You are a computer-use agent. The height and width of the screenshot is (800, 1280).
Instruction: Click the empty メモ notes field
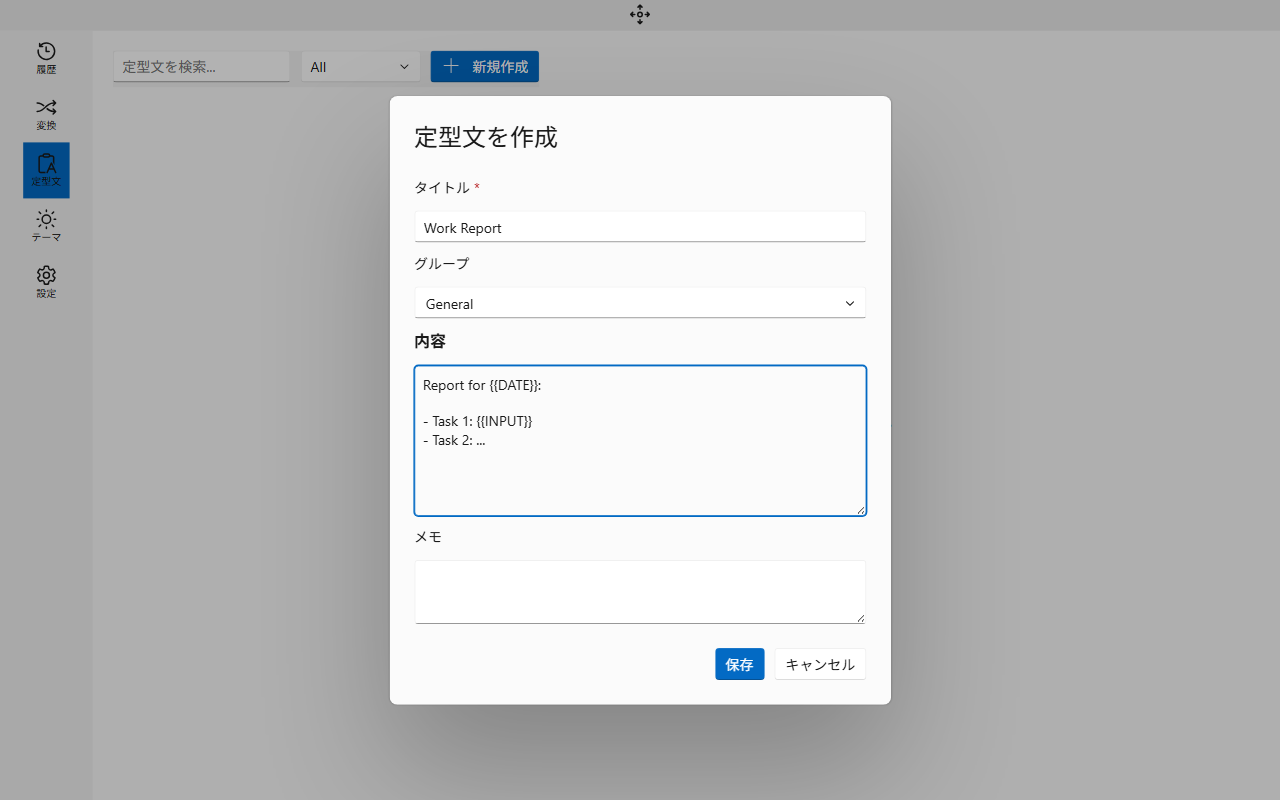coord(639,591)
